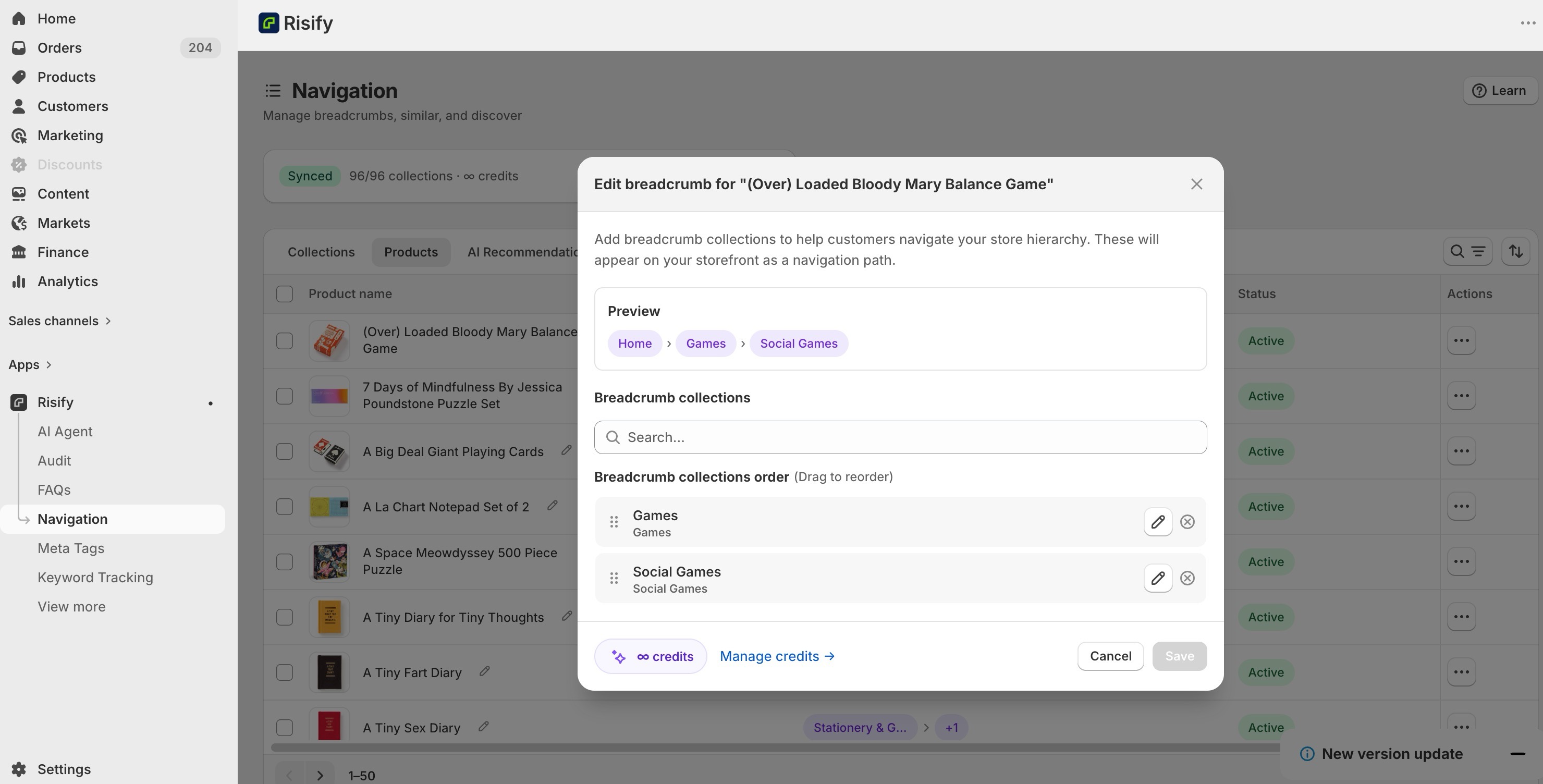Click the edit pencil next to A Tiny Fart Diary
This screenshot has width=1543, height=784.
point(484,672)
